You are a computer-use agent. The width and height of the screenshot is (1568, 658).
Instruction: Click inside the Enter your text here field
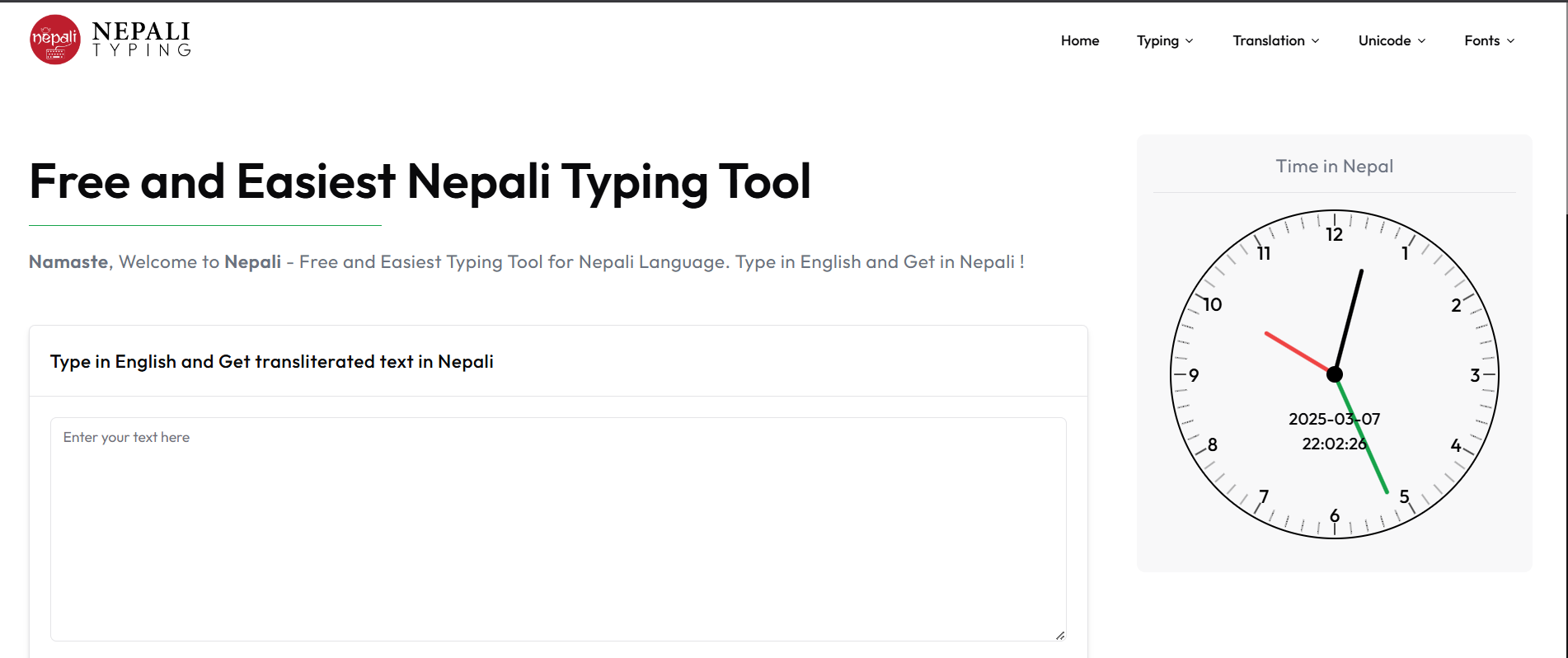coord(557,528)
